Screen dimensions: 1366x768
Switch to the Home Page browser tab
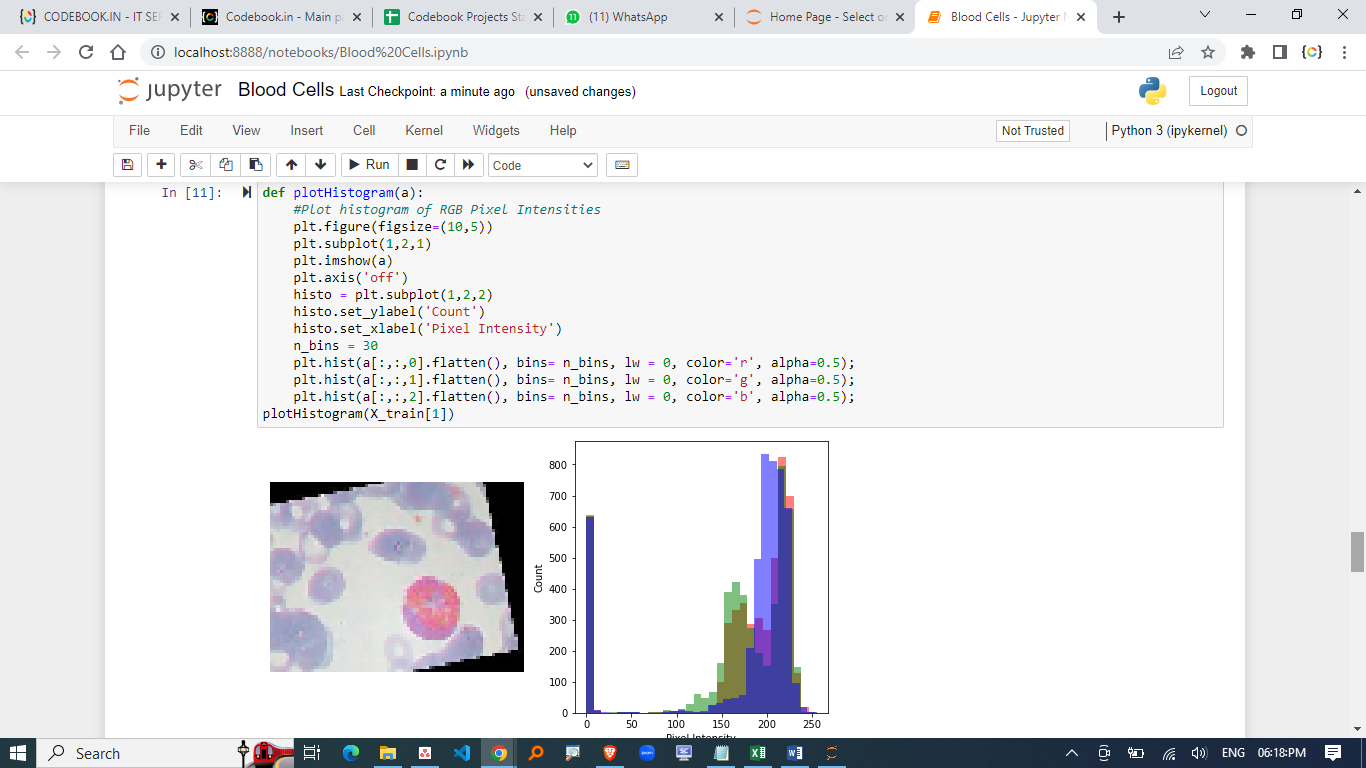[825, 17]
